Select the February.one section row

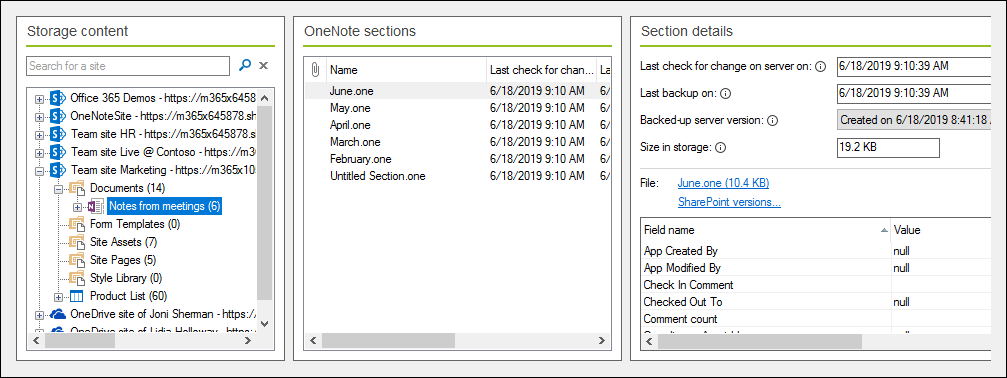[x=458, y=159]
